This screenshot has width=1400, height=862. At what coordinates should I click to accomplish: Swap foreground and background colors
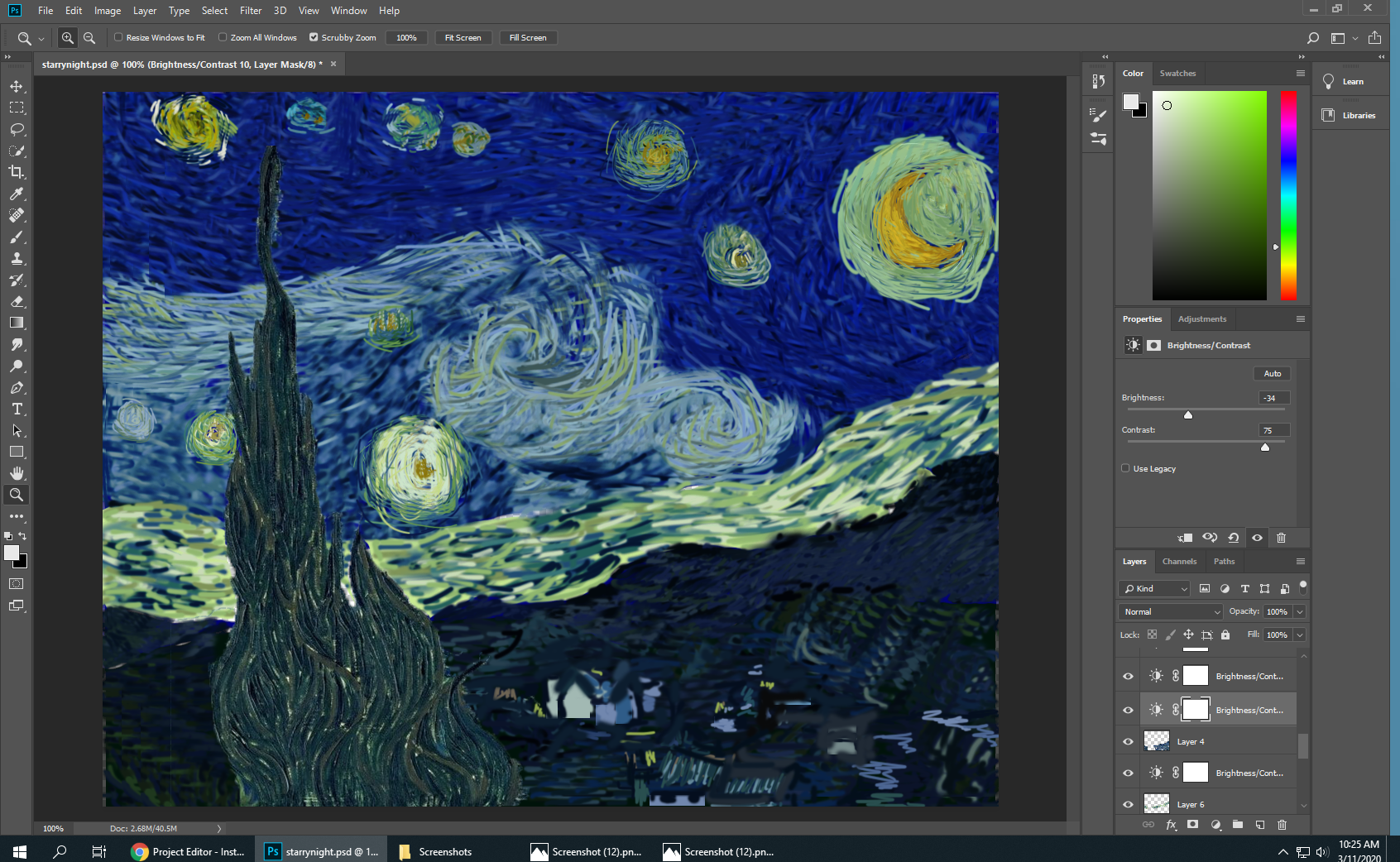23,536
